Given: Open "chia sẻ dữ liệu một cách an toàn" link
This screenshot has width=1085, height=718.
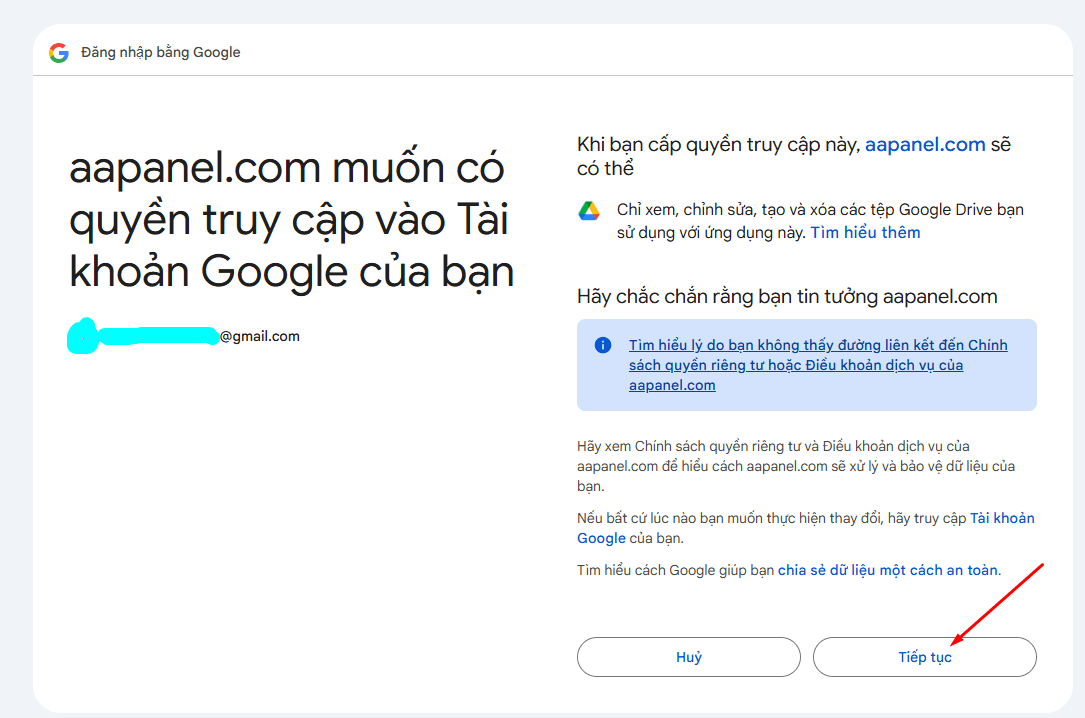Looking at the screenshot, I should [888, 570].
